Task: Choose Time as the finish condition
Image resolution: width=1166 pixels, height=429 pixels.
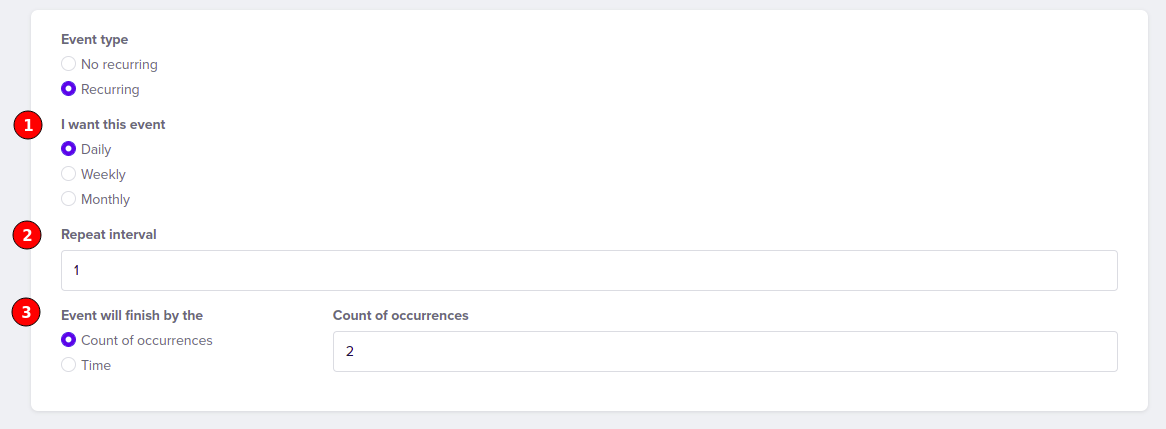Action: coord(68,364)
